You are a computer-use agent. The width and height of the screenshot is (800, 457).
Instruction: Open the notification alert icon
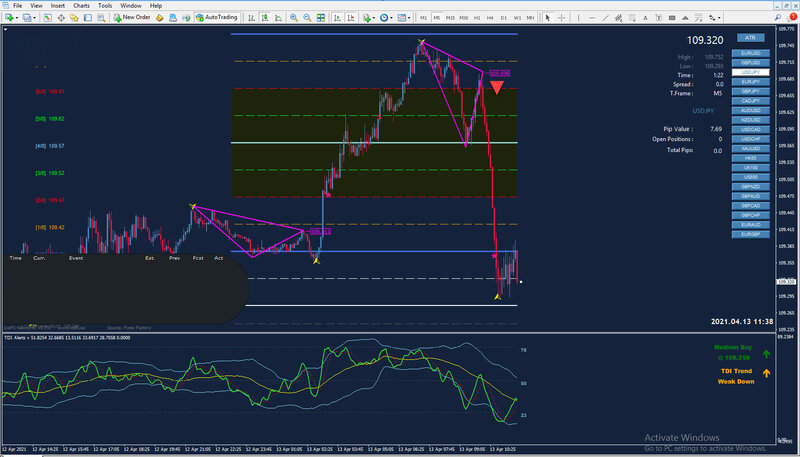[792, 17]
